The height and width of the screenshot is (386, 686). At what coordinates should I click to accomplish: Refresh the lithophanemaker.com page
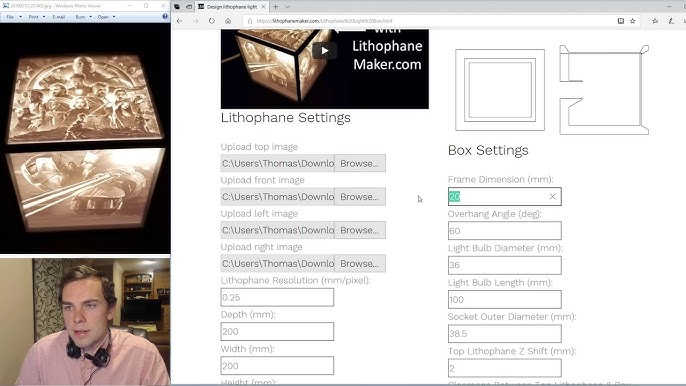(x=212, y=21)
